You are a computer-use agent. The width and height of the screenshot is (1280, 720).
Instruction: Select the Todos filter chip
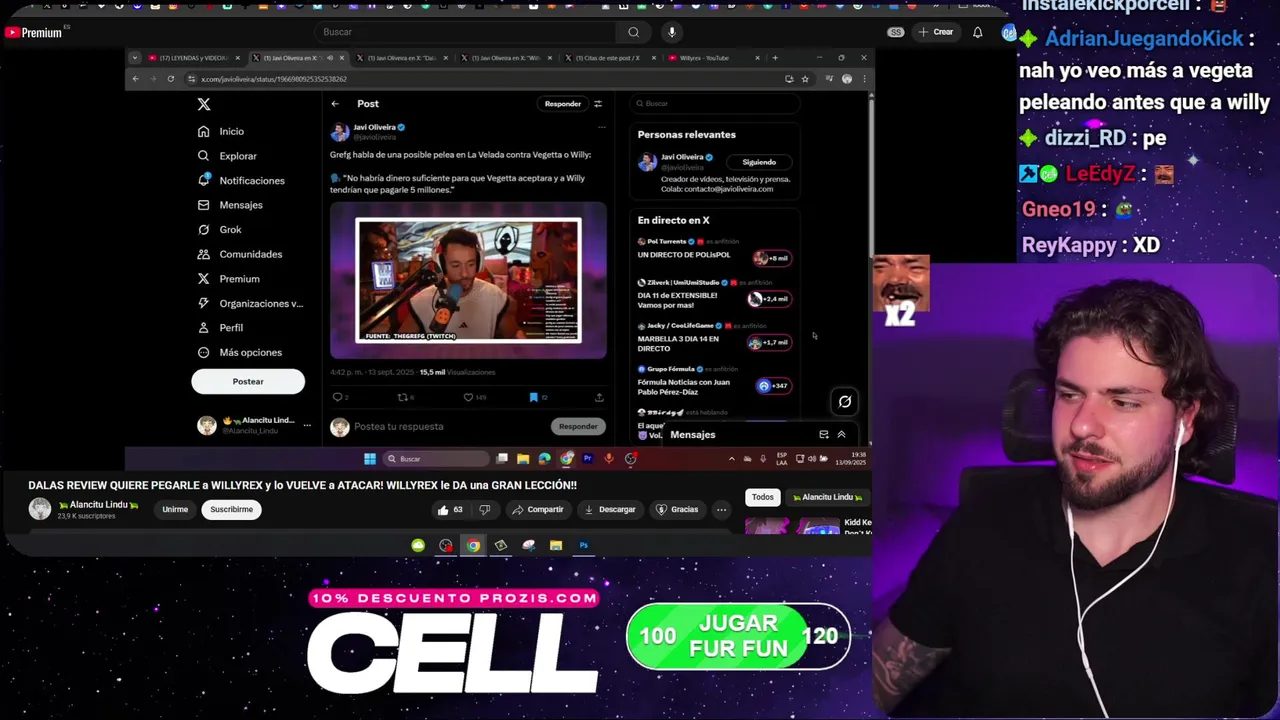[763, 497]
